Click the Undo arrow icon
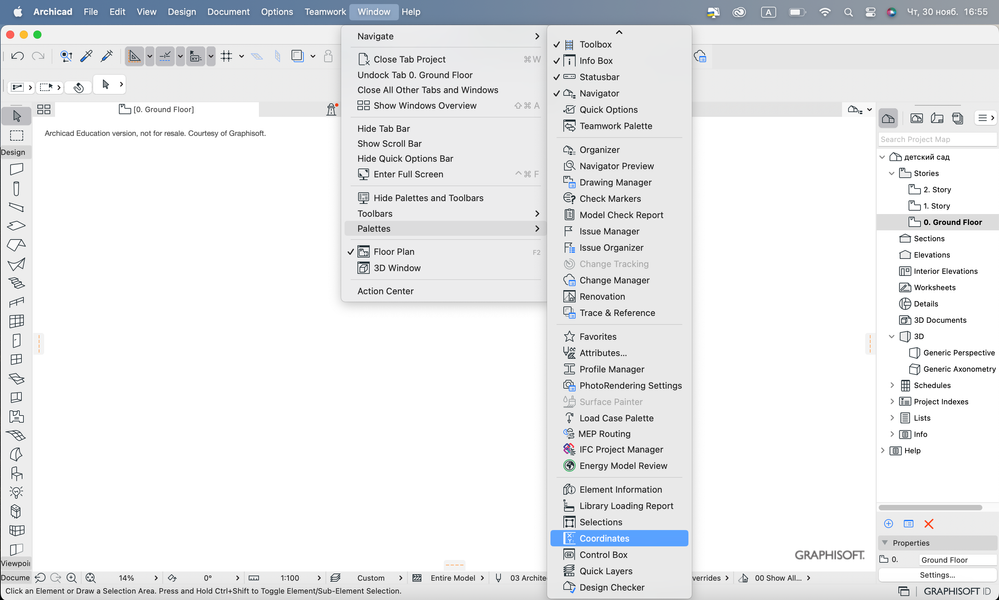Viewport: 999px width, 600px height. [x=18, y=56]
